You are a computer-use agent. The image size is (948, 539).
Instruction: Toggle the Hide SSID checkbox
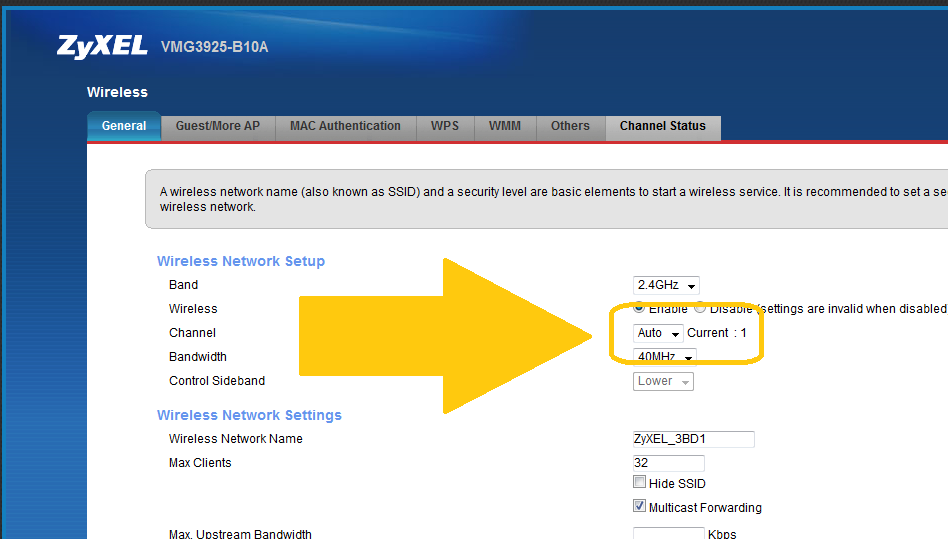pyautogui.click(x=639, y=482)
